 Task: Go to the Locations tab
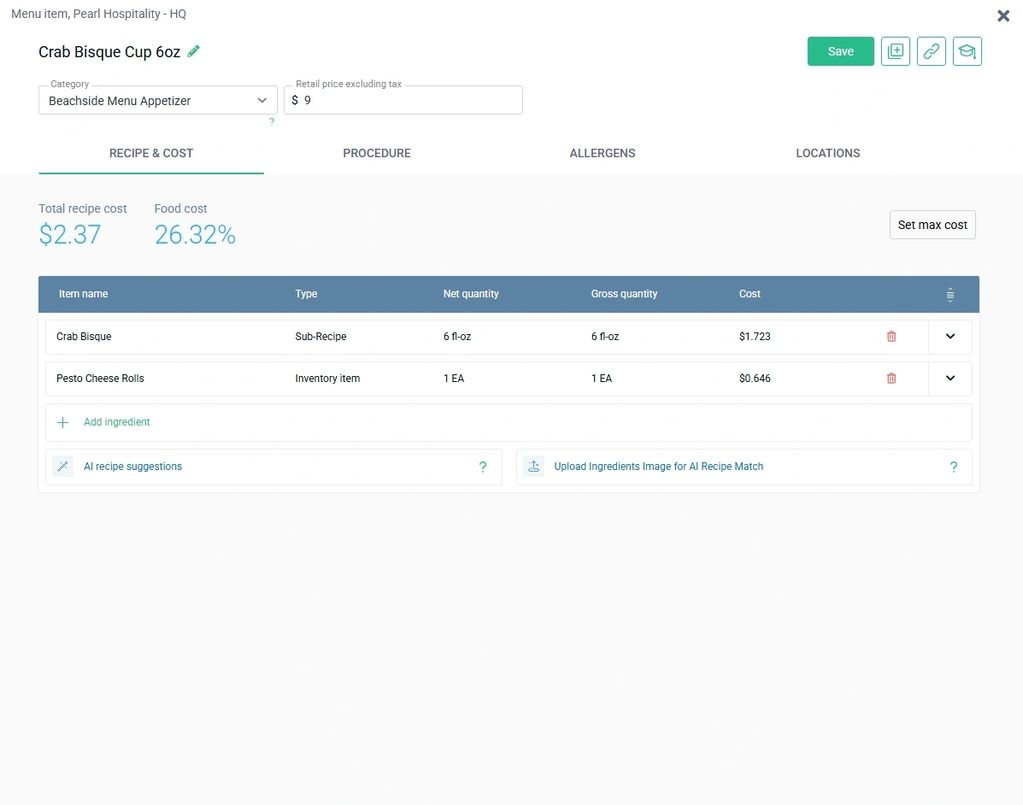tap(827, 153)
